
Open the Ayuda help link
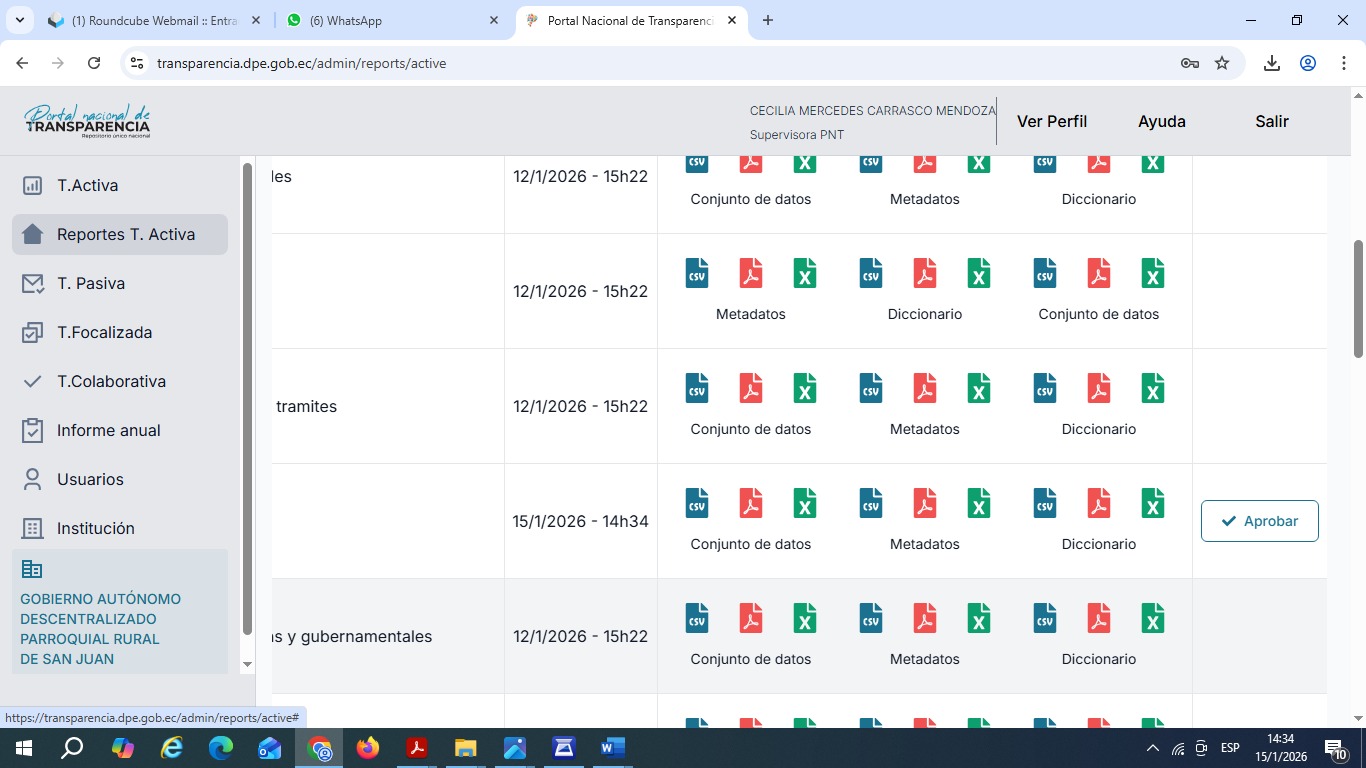point(1161,121)
